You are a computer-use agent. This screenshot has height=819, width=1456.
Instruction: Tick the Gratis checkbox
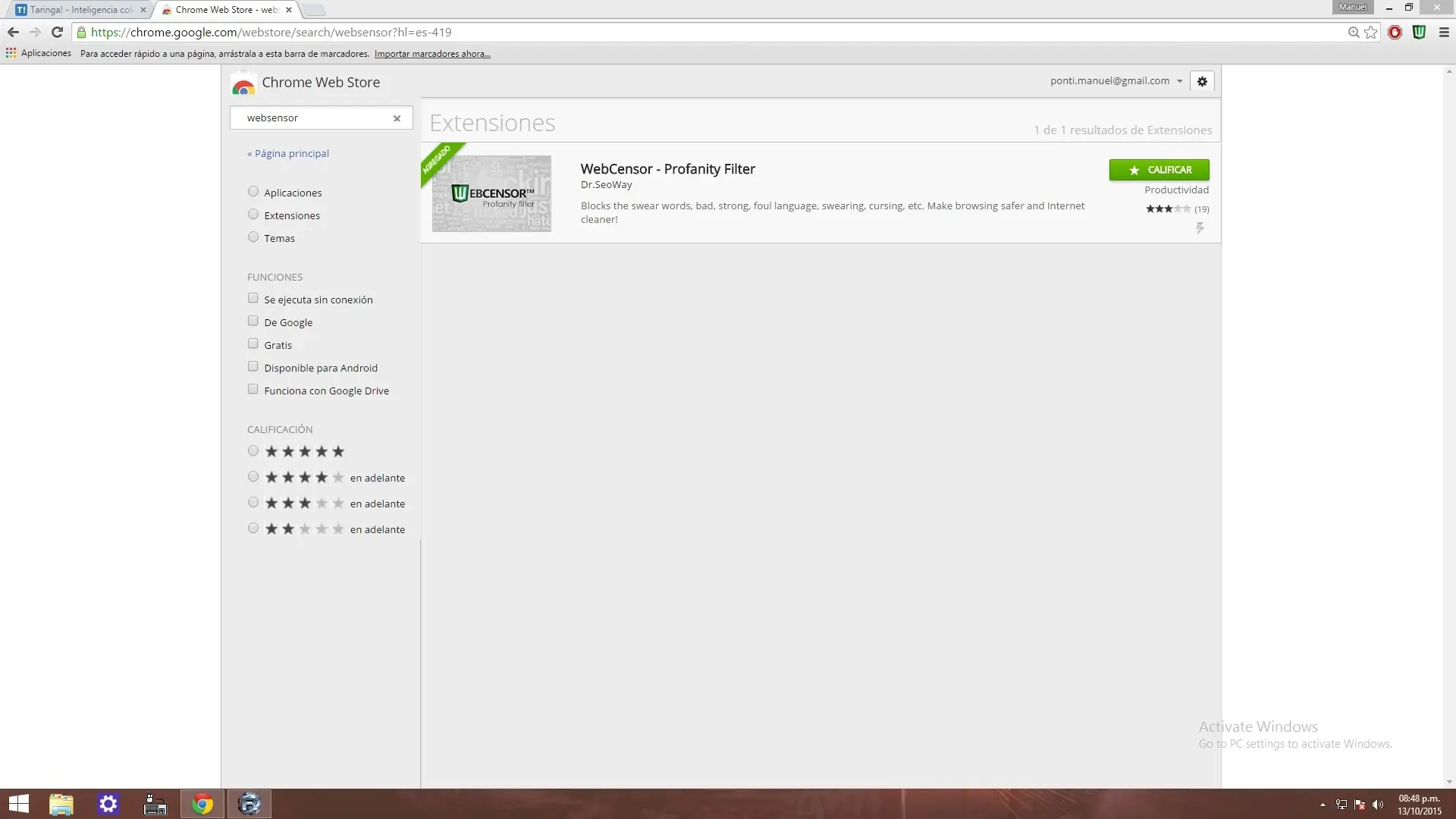pyautogui.click(x=253, y=344)
